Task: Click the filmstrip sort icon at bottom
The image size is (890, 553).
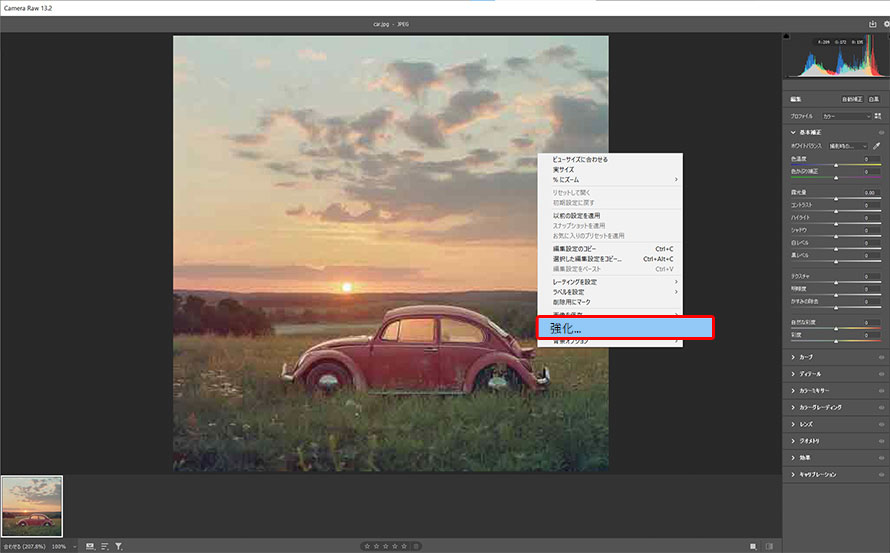Action: pos(105,547)
